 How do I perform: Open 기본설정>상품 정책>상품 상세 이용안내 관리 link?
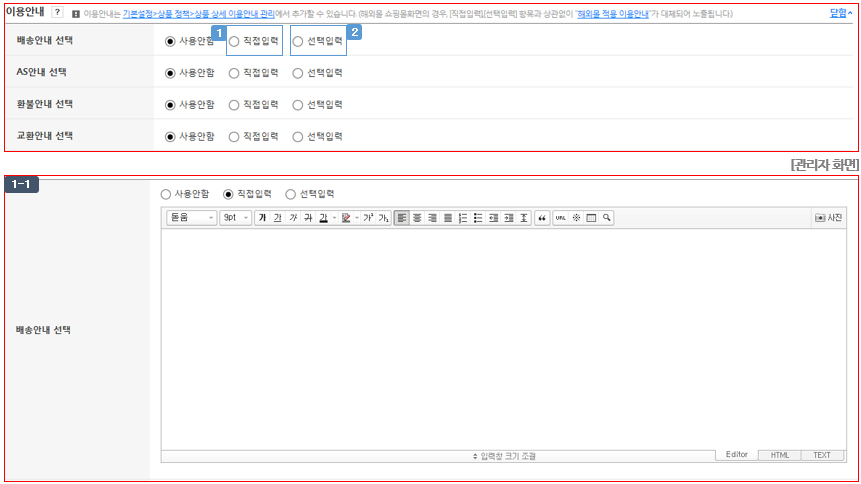pyautogui.click(x=198, y=14)
